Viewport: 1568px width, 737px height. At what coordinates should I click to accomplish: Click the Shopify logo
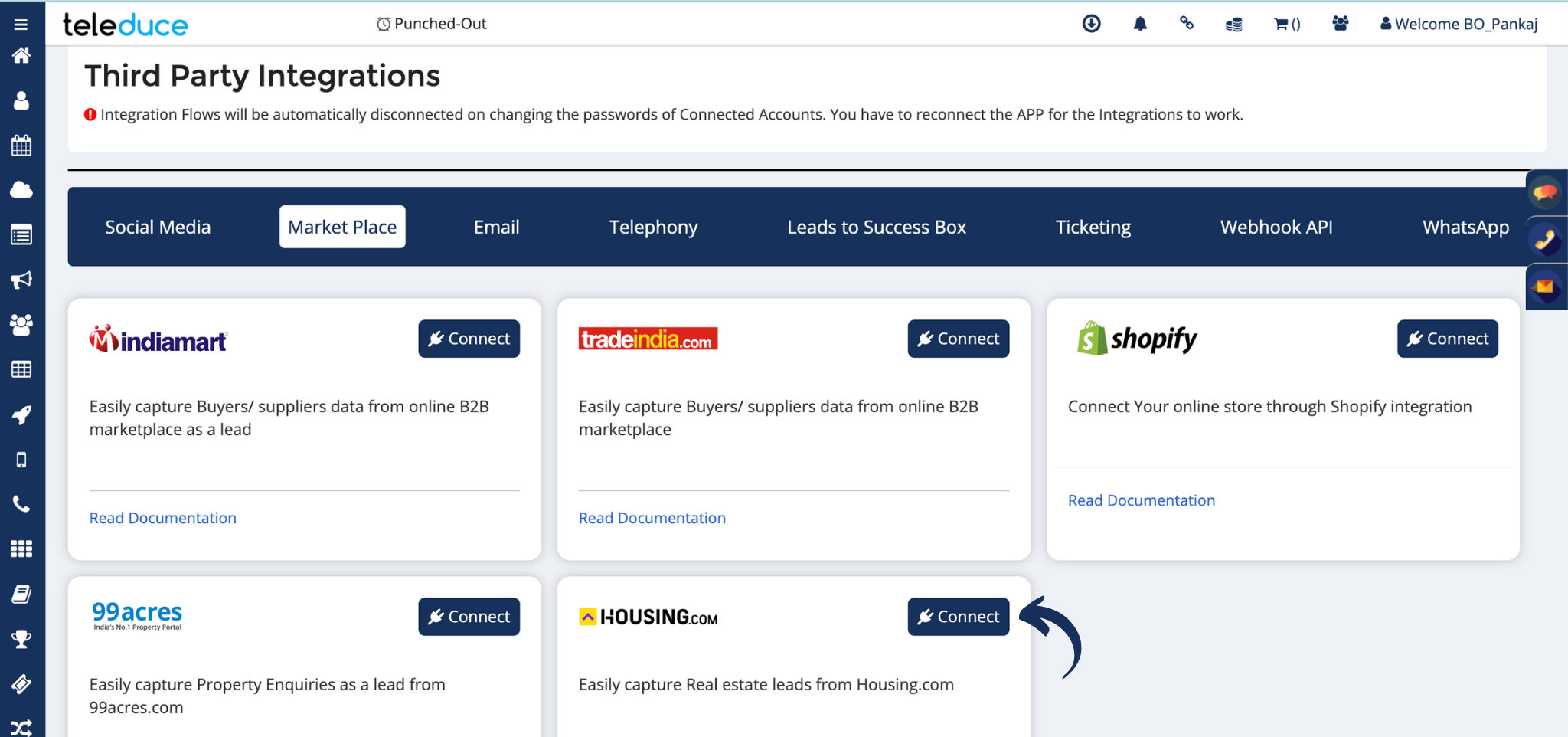tap(1137, 338)
